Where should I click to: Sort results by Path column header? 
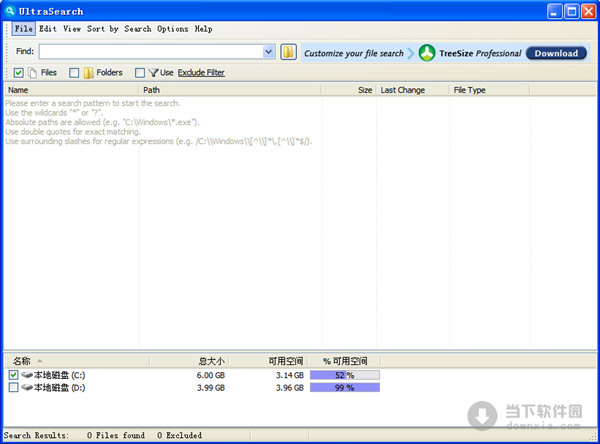230,90
